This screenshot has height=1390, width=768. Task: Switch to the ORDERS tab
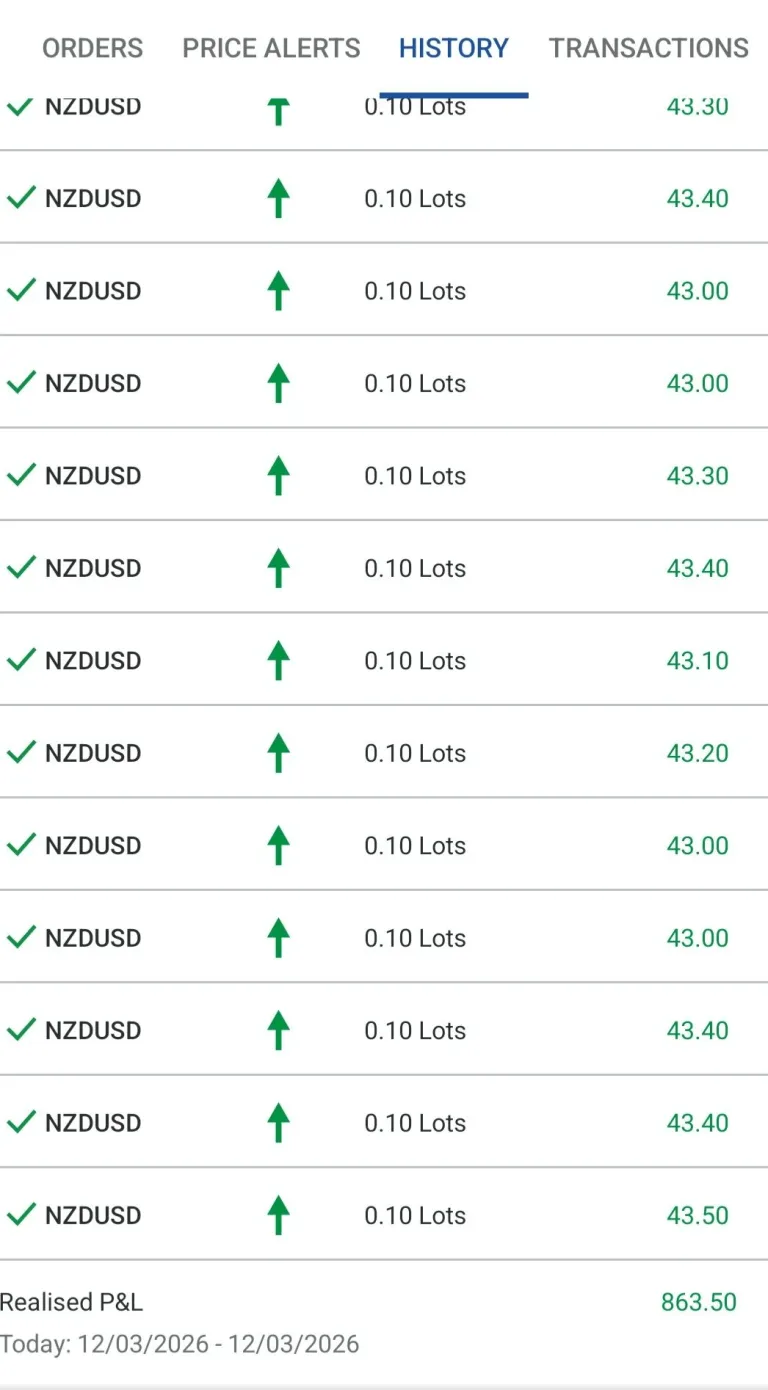92,48
